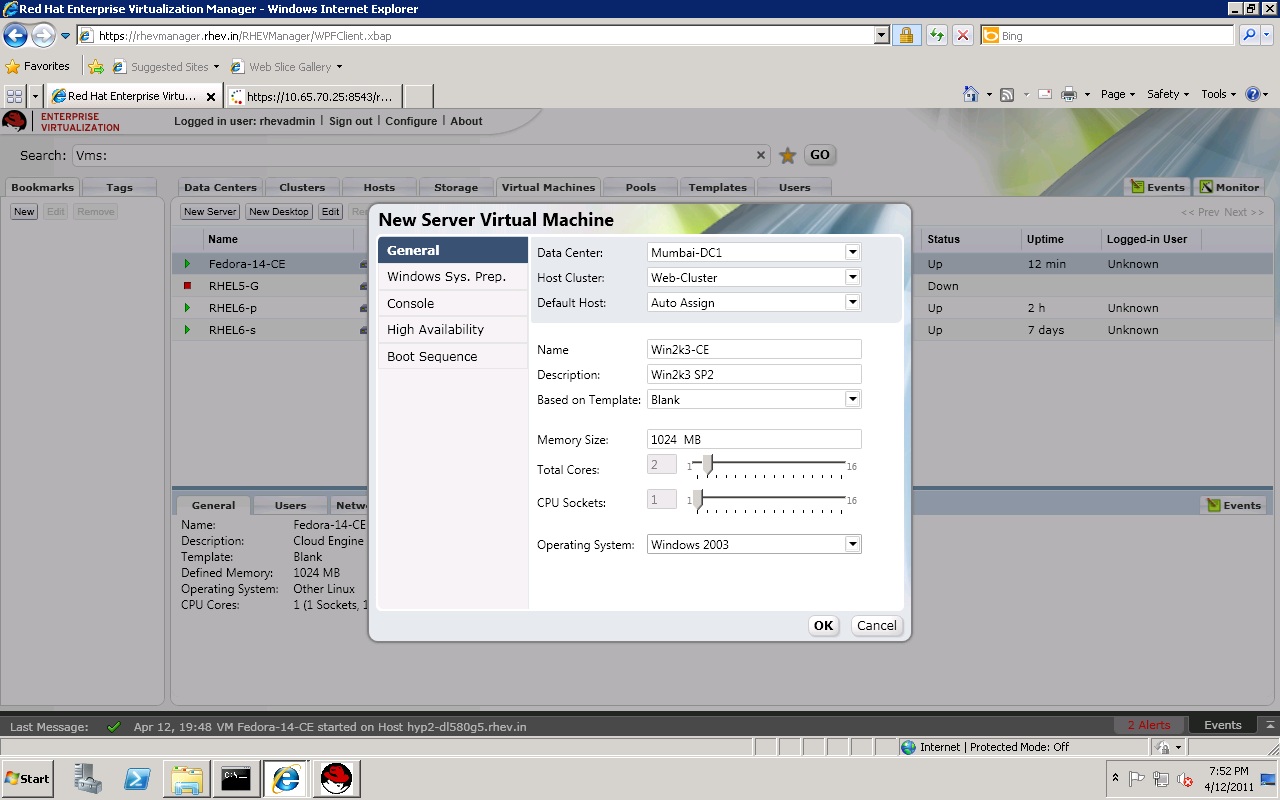Click the stop loading X icon
1280x800 pixels.
963,36
